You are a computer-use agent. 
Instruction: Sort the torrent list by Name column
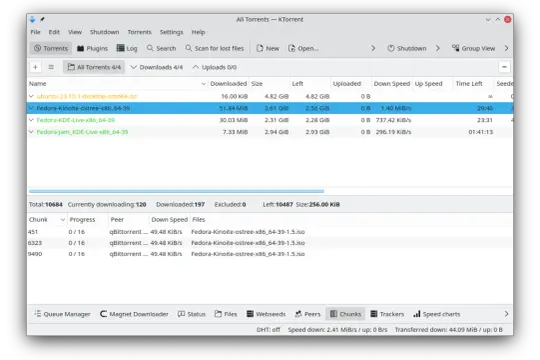[x=117, y=84]
